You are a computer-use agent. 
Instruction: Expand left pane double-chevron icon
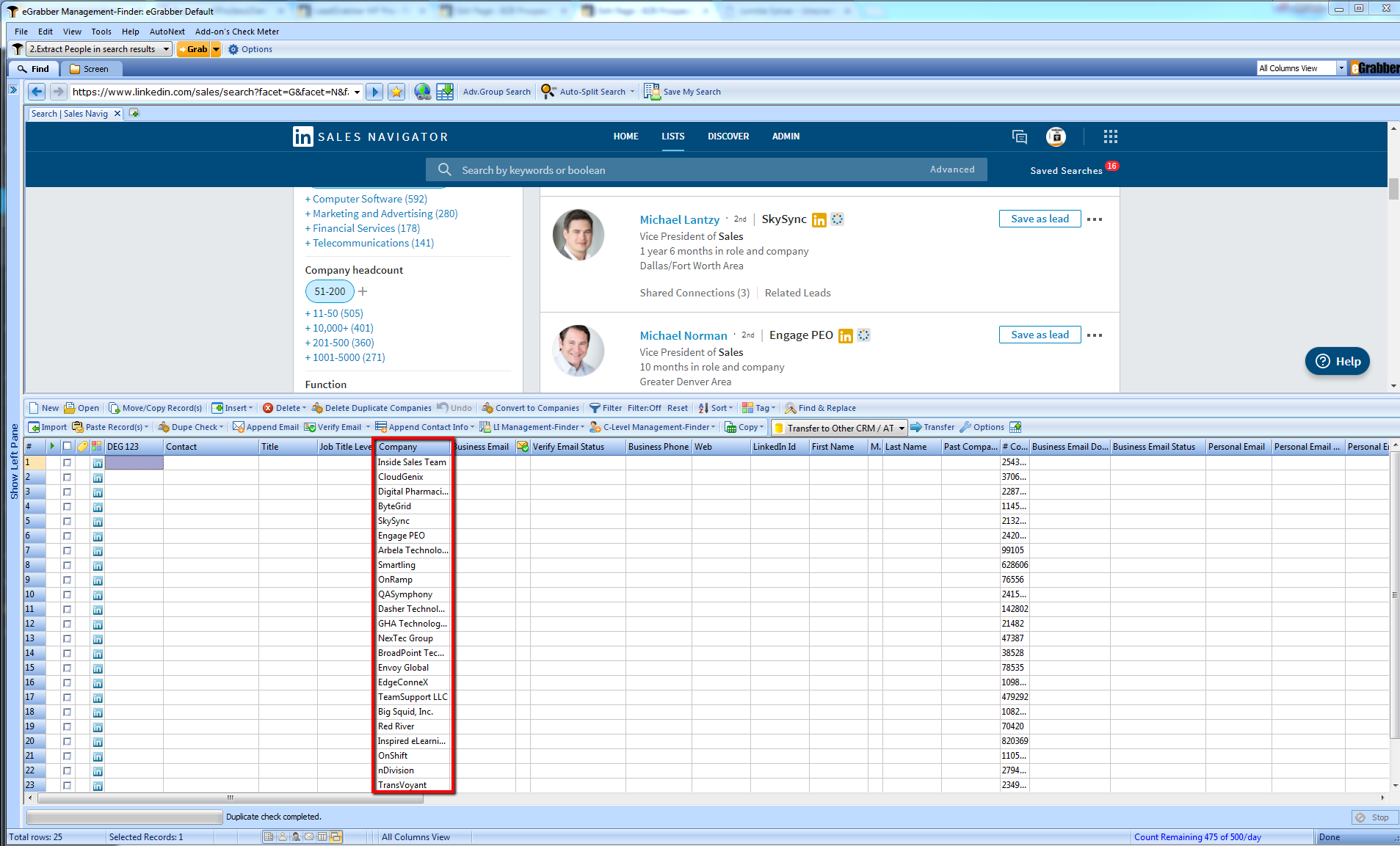click(13, 90)
